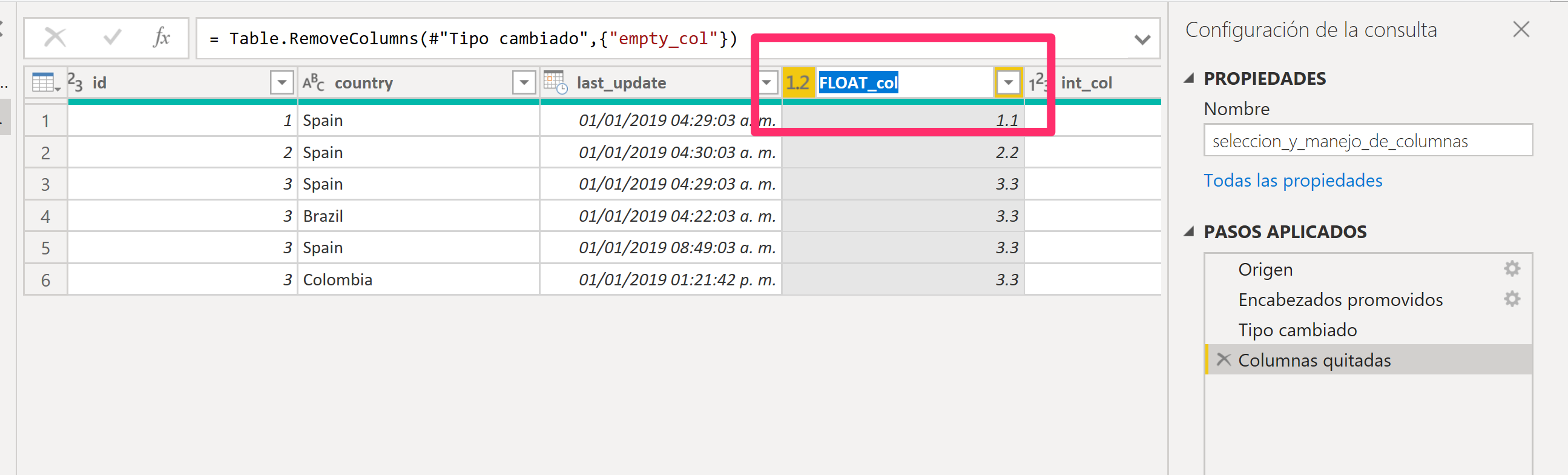The height and width of the screenshot is (475, 1568).
Task: Select row number 4
Action: [x=45, y=216]
